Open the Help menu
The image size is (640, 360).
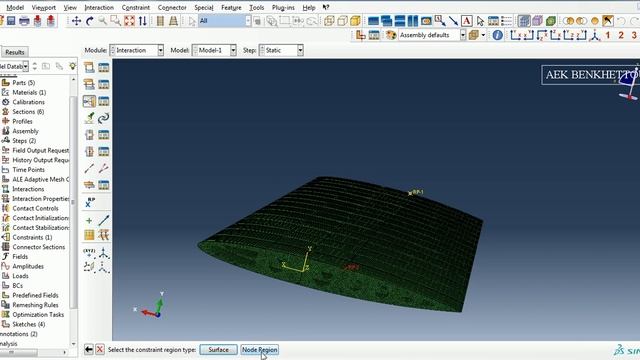[309, 7]
